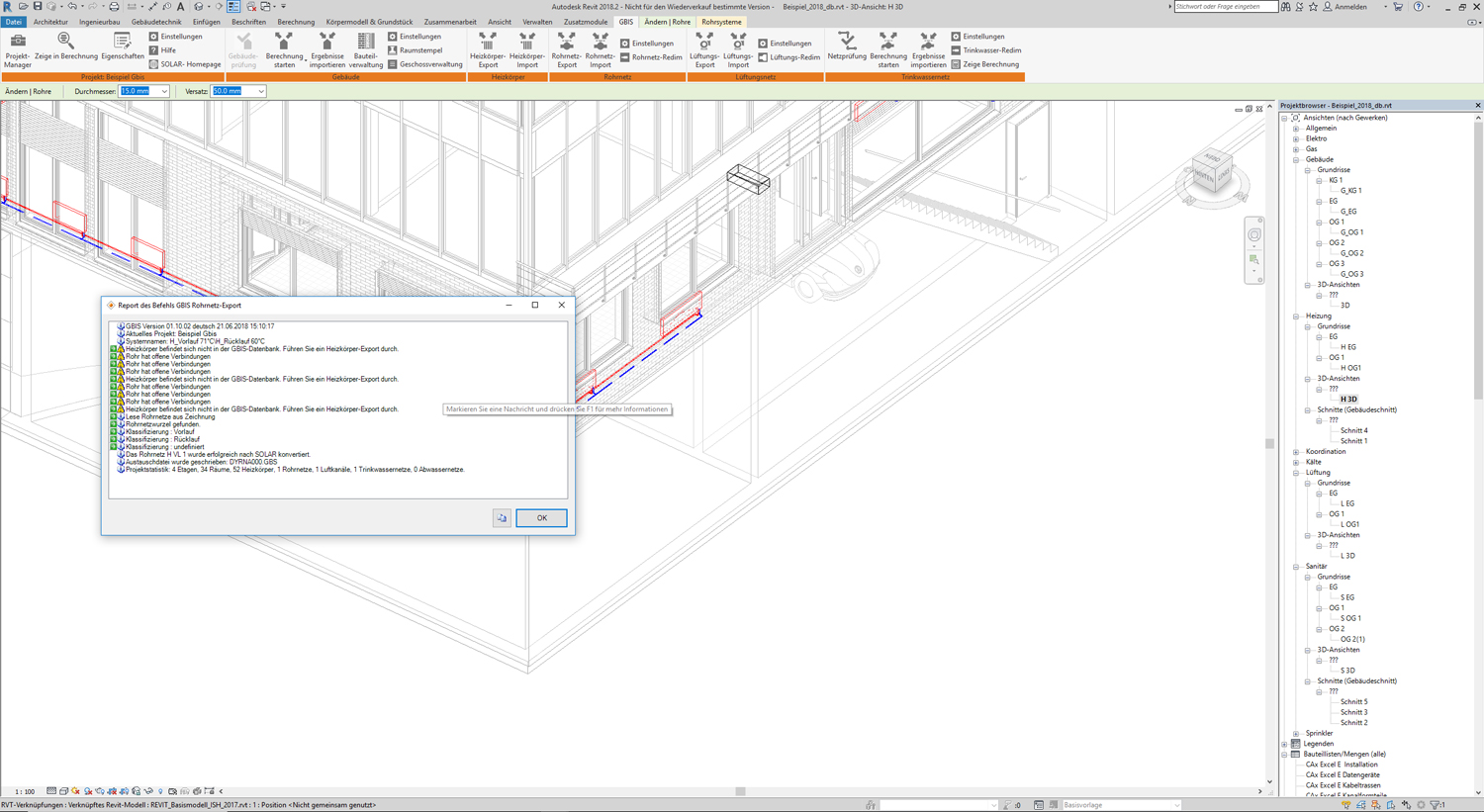The image size is (1484, 812).
Task: Switch to the Rohrsysteme tab
Action: tap(721, 22)
